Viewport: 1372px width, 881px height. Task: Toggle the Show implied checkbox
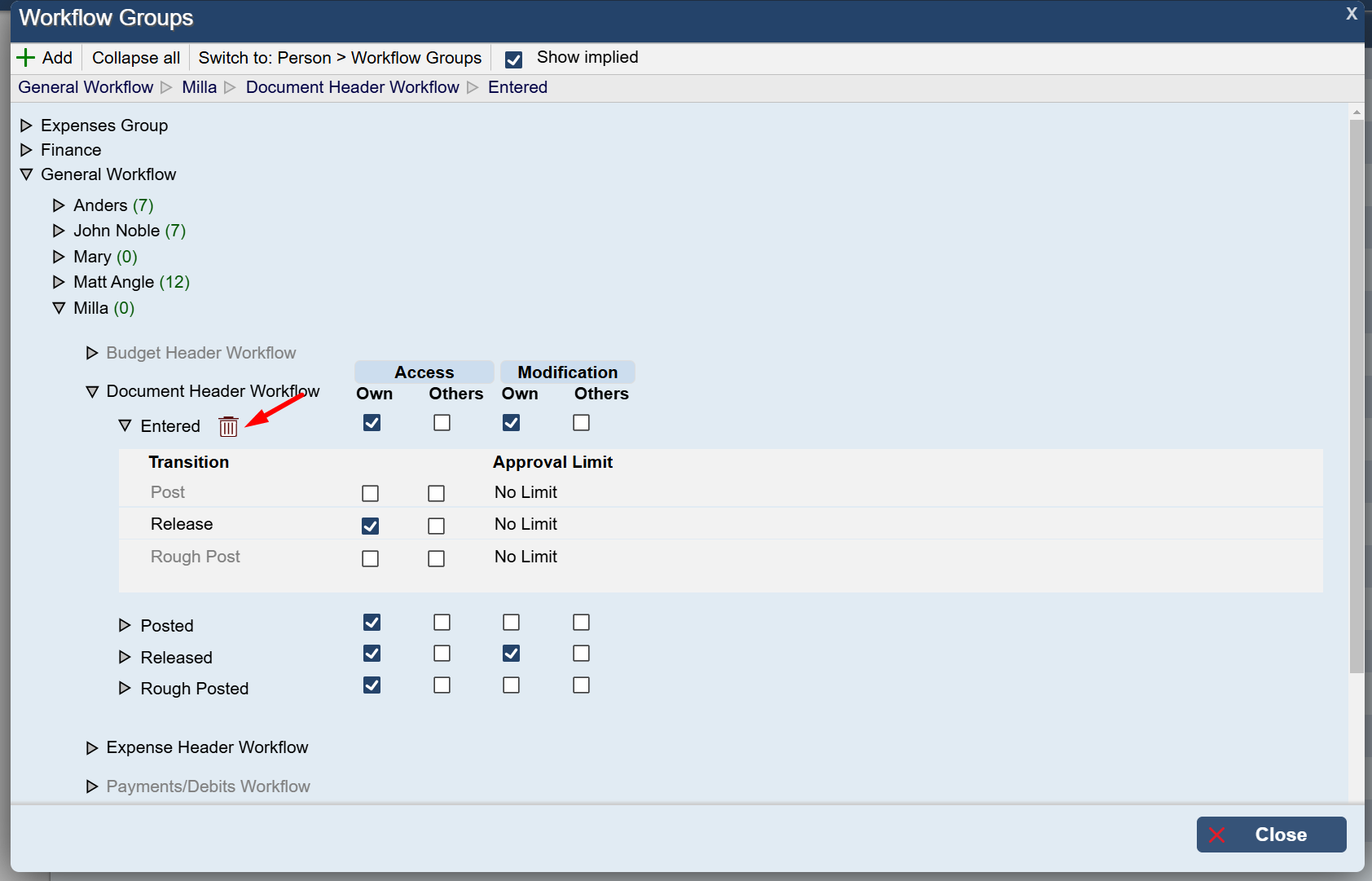pyautogui.click(x=513, y=59)
